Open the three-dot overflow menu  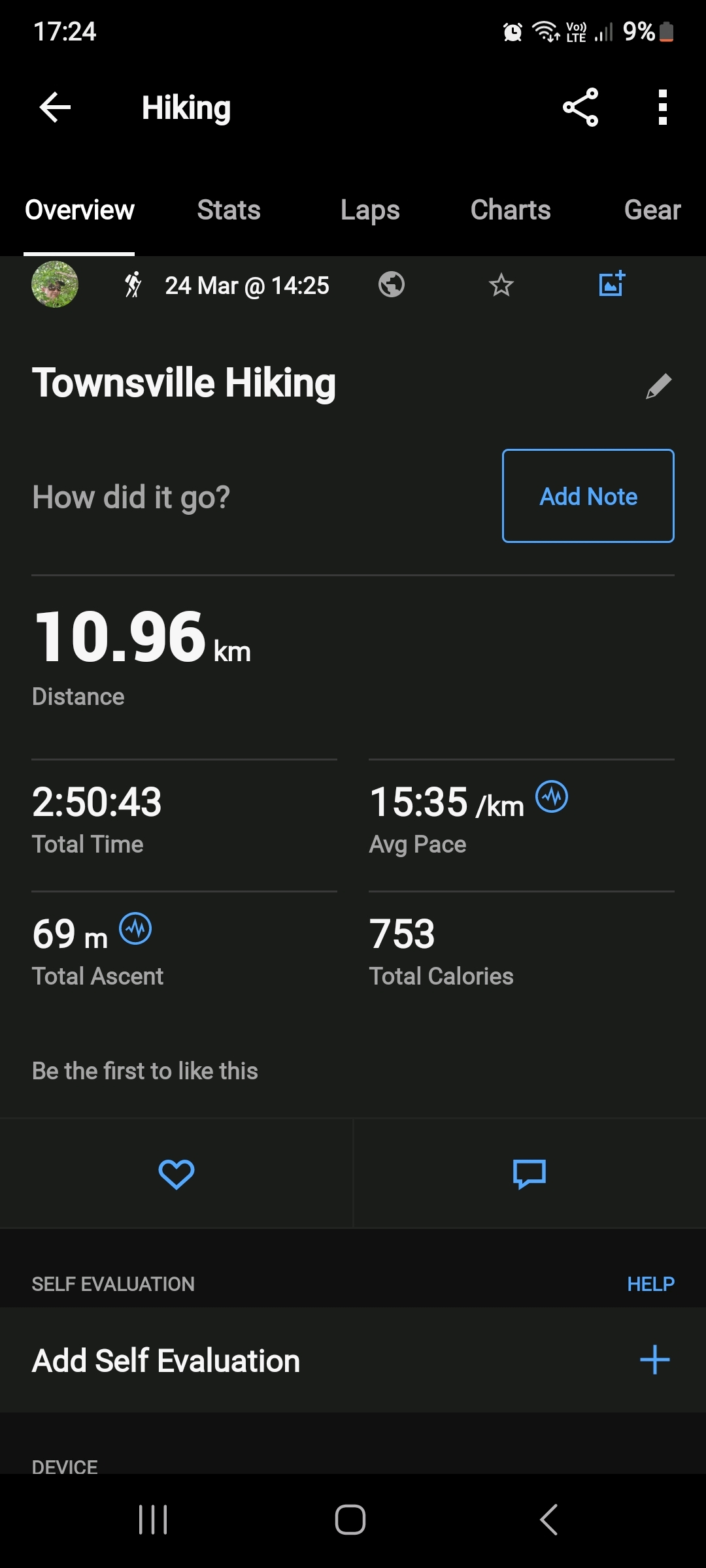(x=662, y=107)
